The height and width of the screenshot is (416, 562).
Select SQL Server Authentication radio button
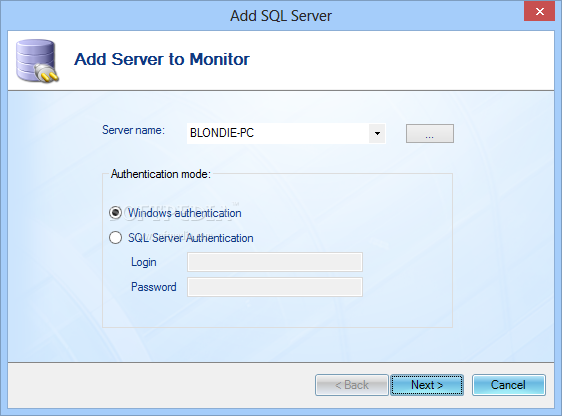(x=115, y=238)
